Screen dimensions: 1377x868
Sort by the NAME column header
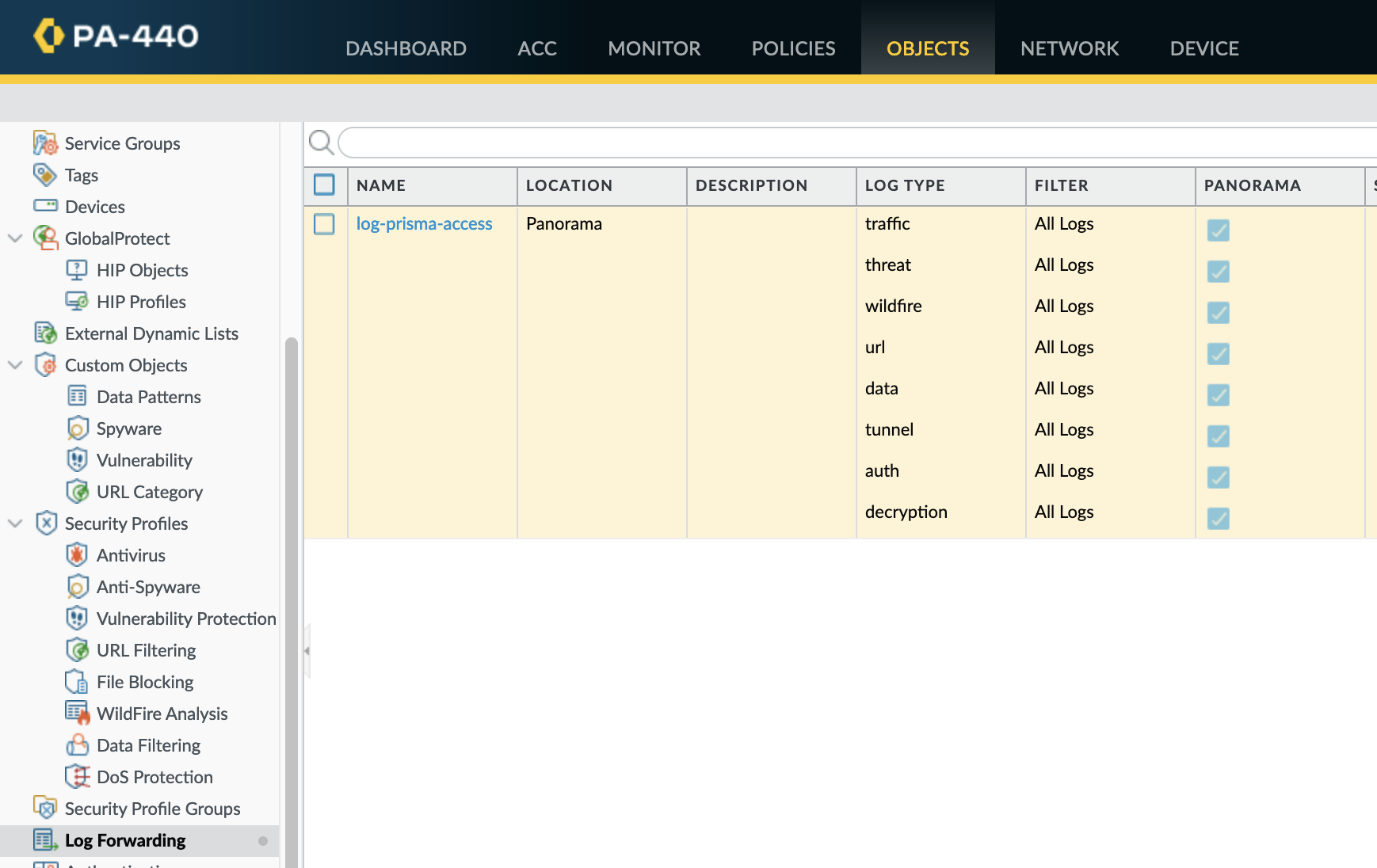(432, 185)
